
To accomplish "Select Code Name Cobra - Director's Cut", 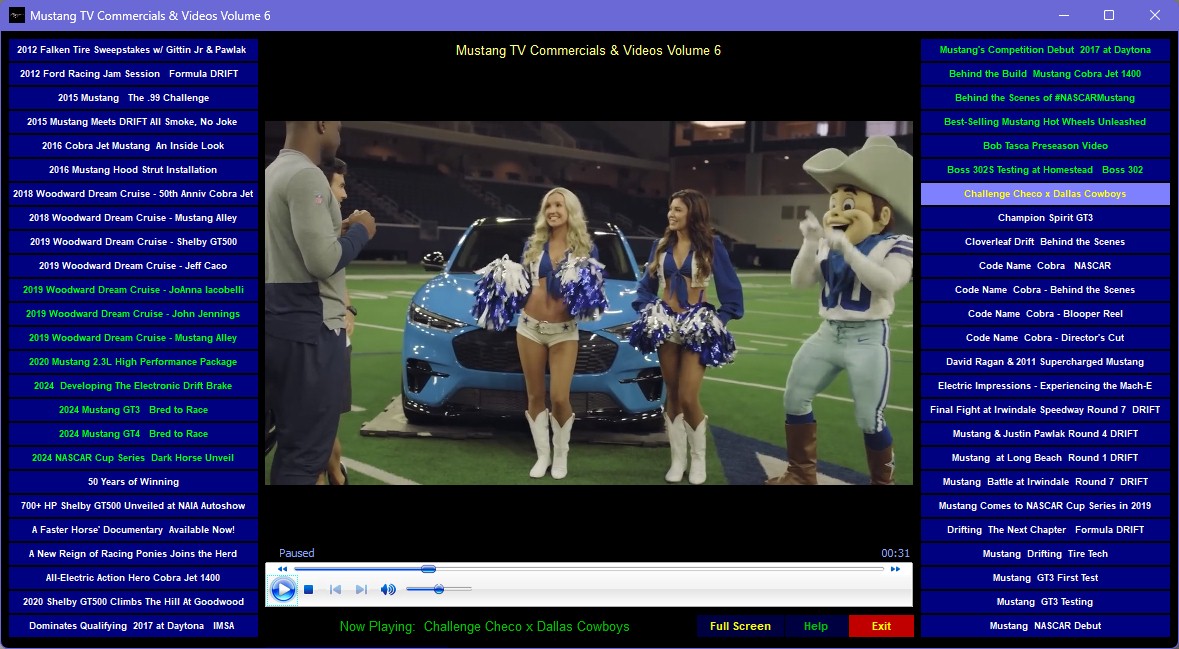I will (1045, 338).
